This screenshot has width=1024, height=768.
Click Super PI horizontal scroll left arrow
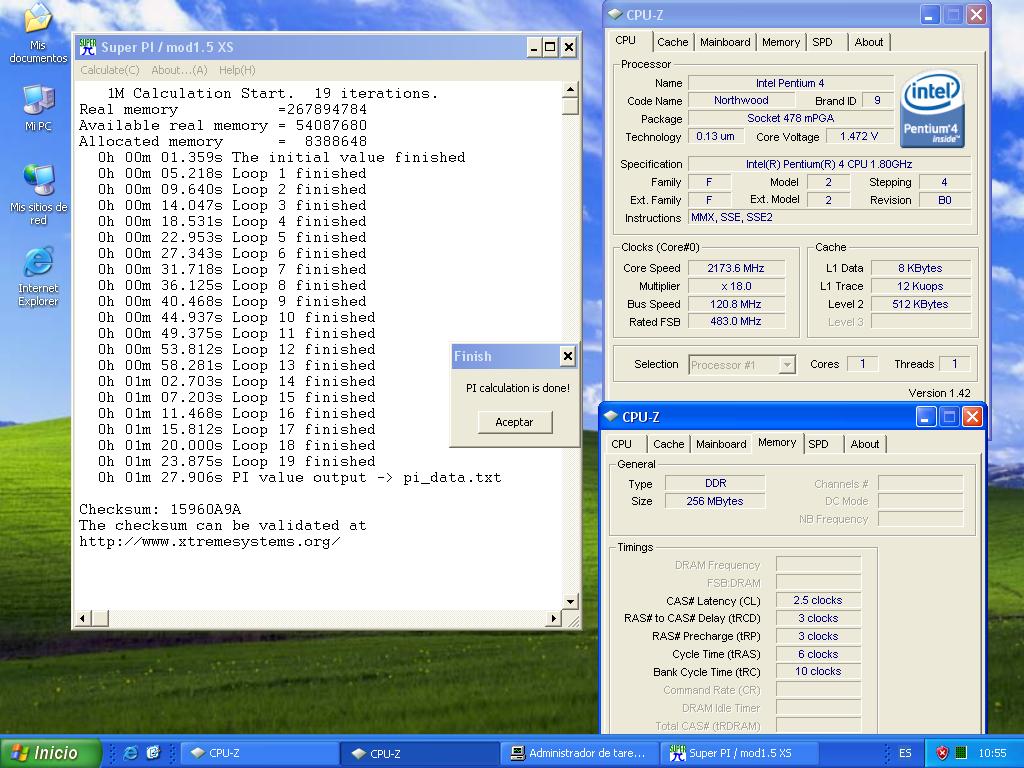(82, 618)
